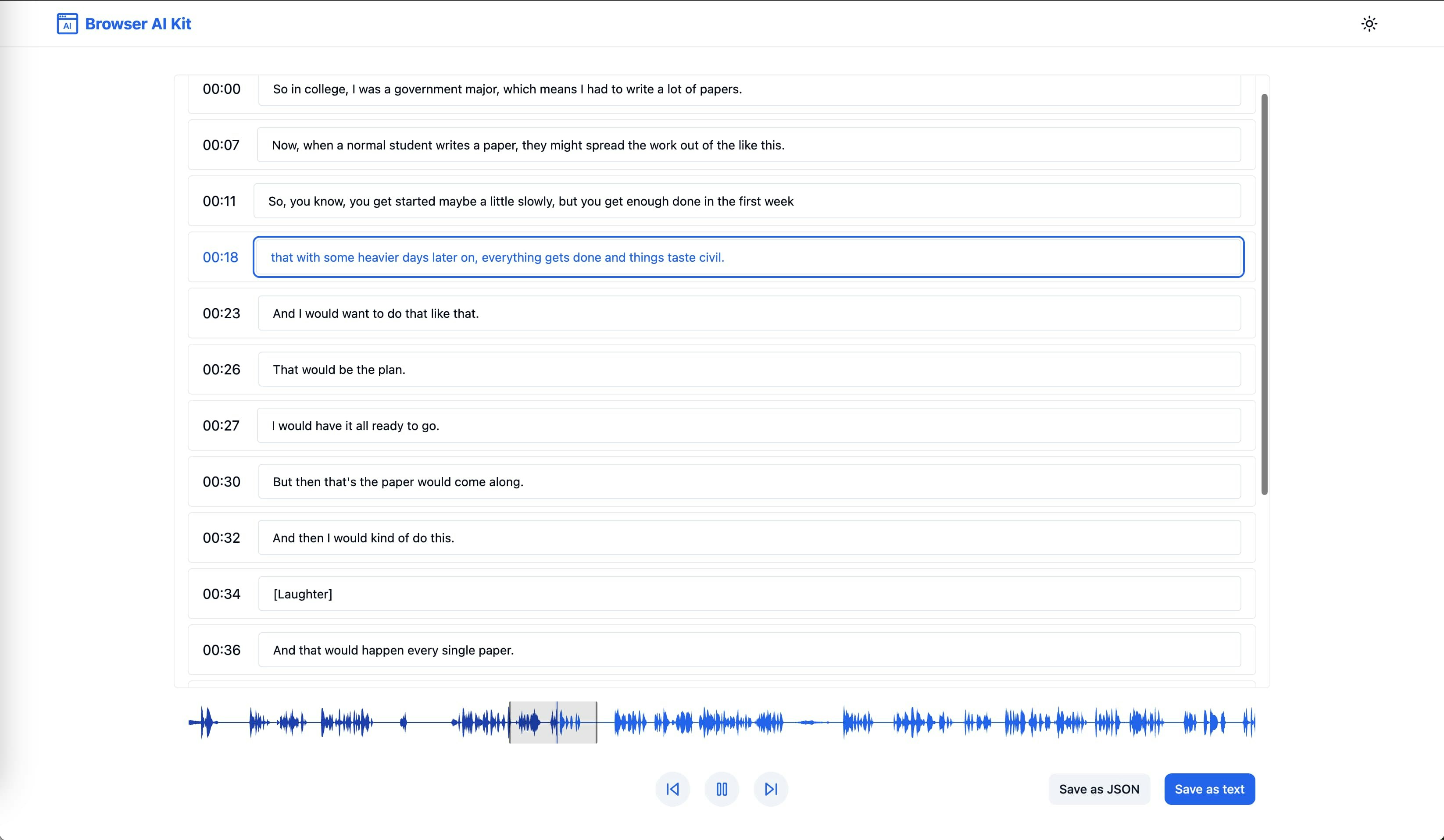Pause the audio playback
1444x840 pixels.
pos(722,789)
